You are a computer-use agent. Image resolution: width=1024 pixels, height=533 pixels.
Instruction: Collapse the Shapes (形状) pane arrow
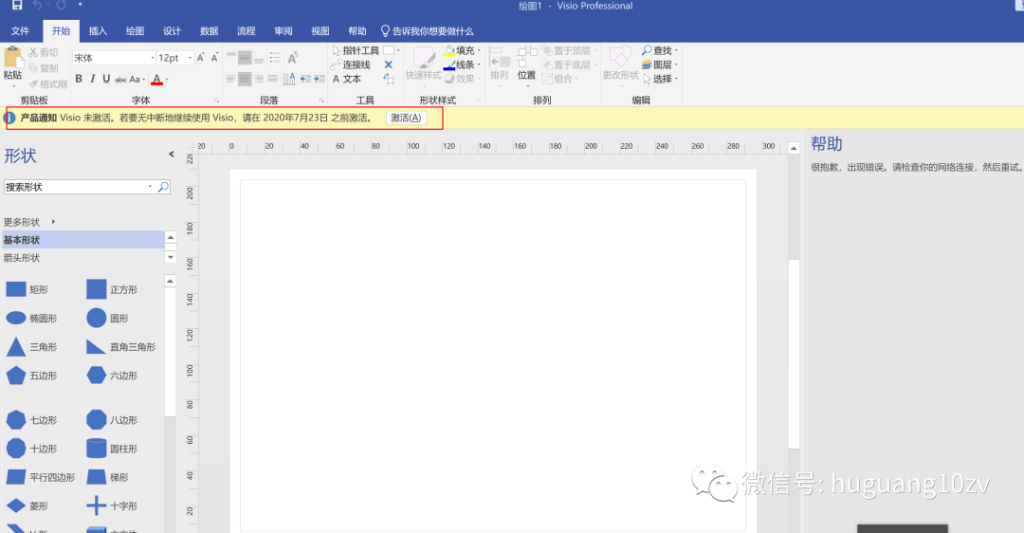[171, 154]
